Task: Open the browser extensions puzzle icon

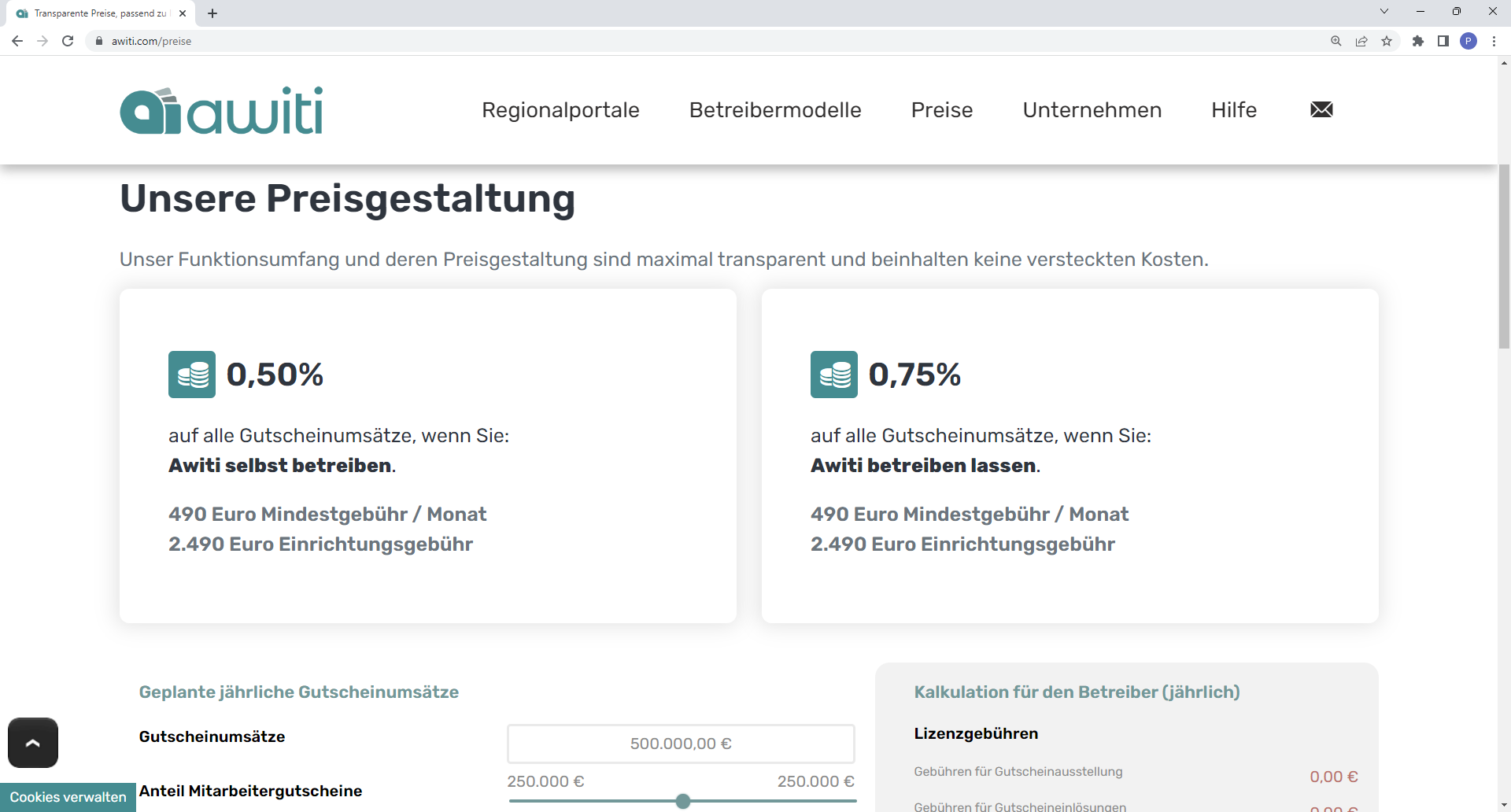Action: [1418, 41]
